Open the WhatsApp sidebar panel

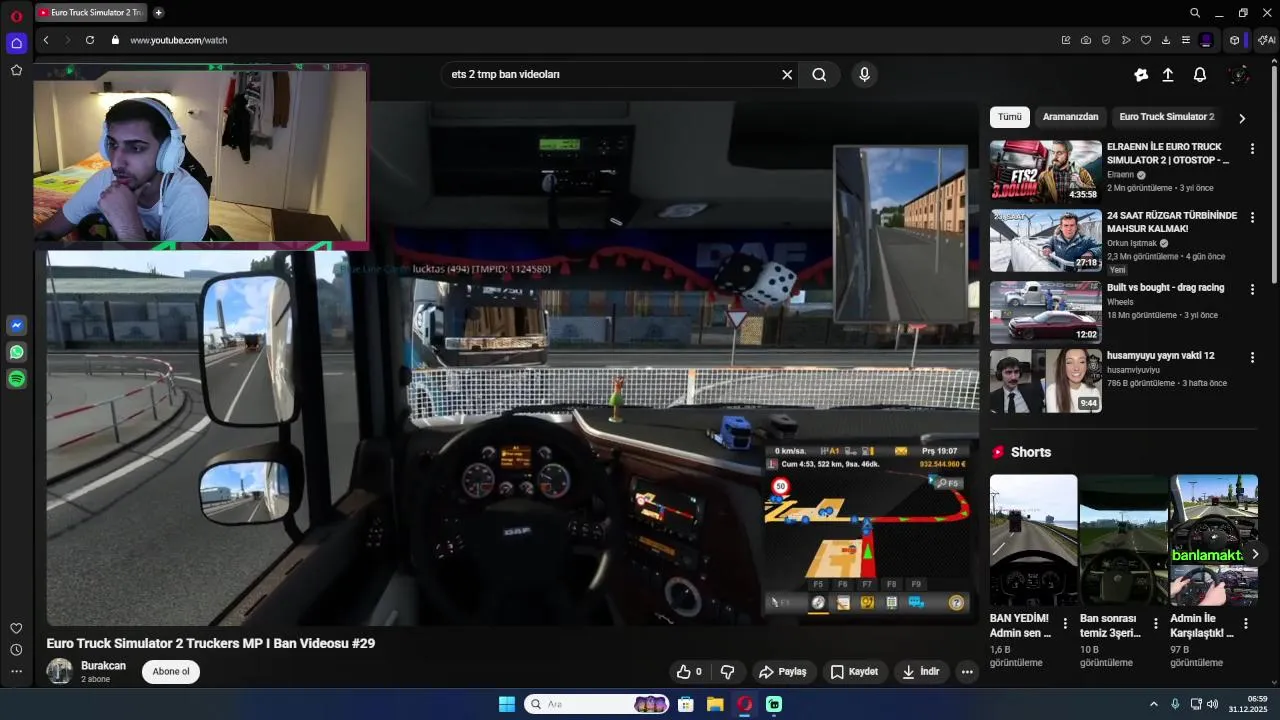coord(16,352)
